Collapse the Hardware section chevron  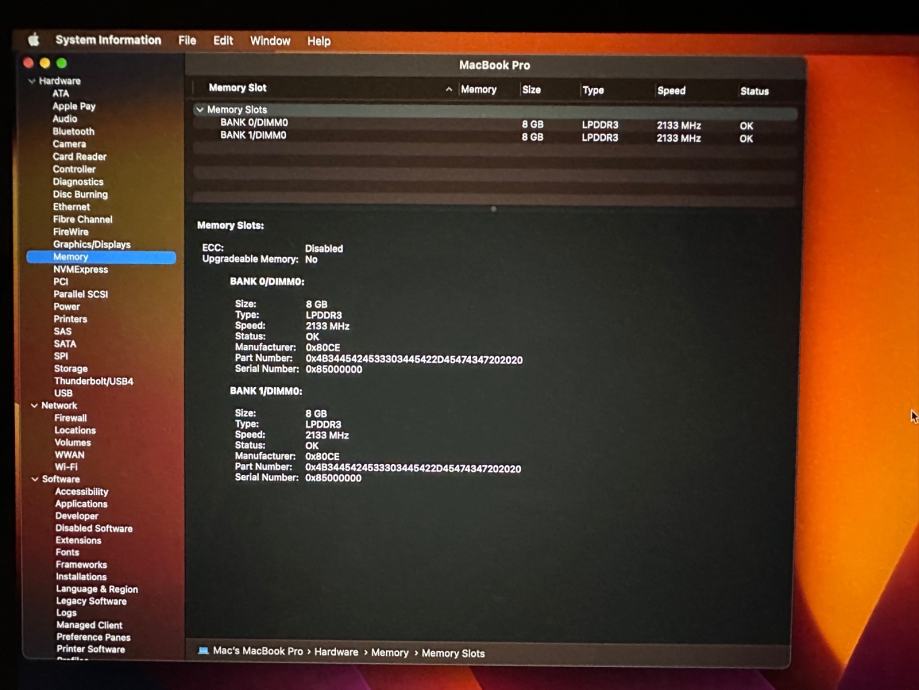32,81
